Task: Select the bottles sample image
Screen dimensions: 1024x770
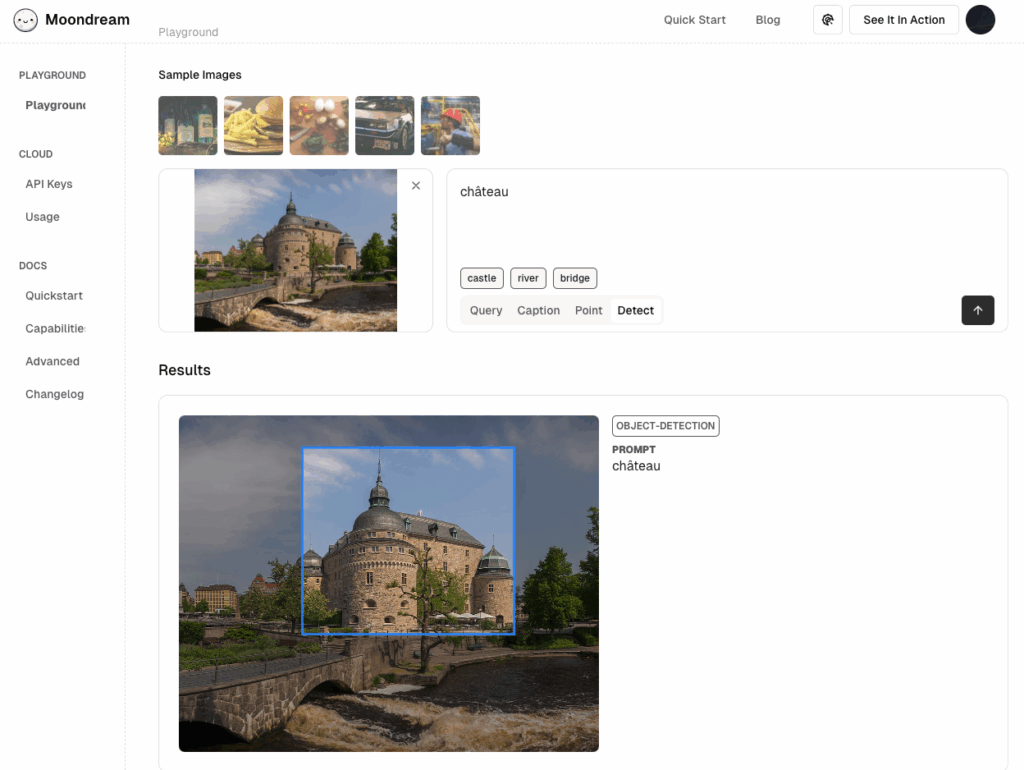Action: point(188,126)
